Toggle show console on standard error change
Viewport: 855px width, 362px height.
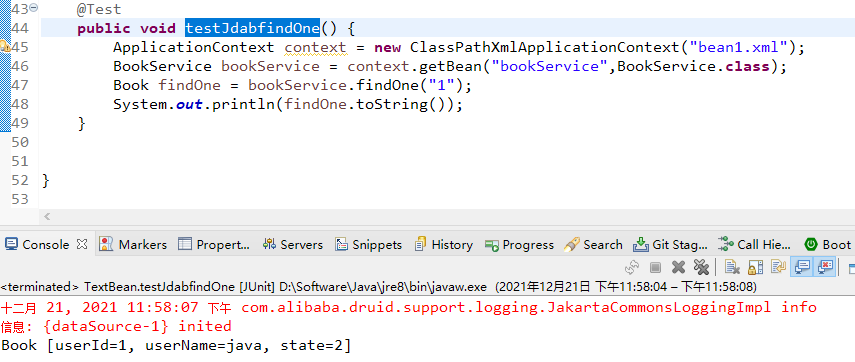point(825,267)
